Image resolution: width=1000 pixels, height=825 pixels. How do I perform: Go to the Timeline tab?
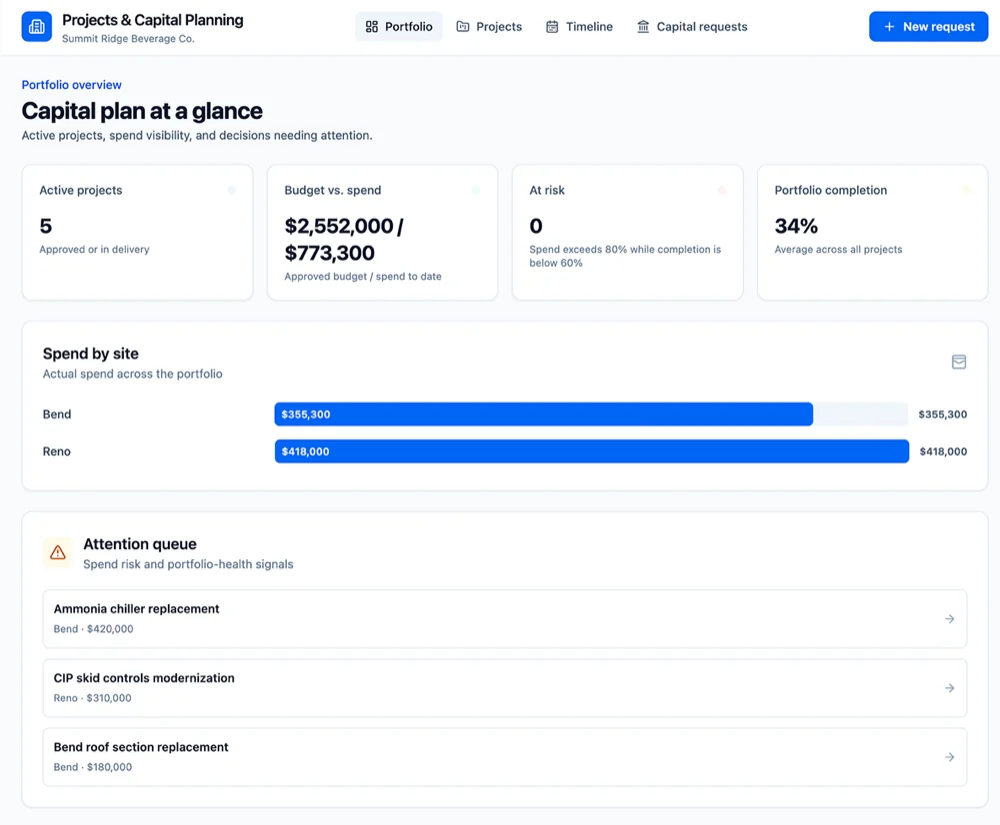click(579, 27)
